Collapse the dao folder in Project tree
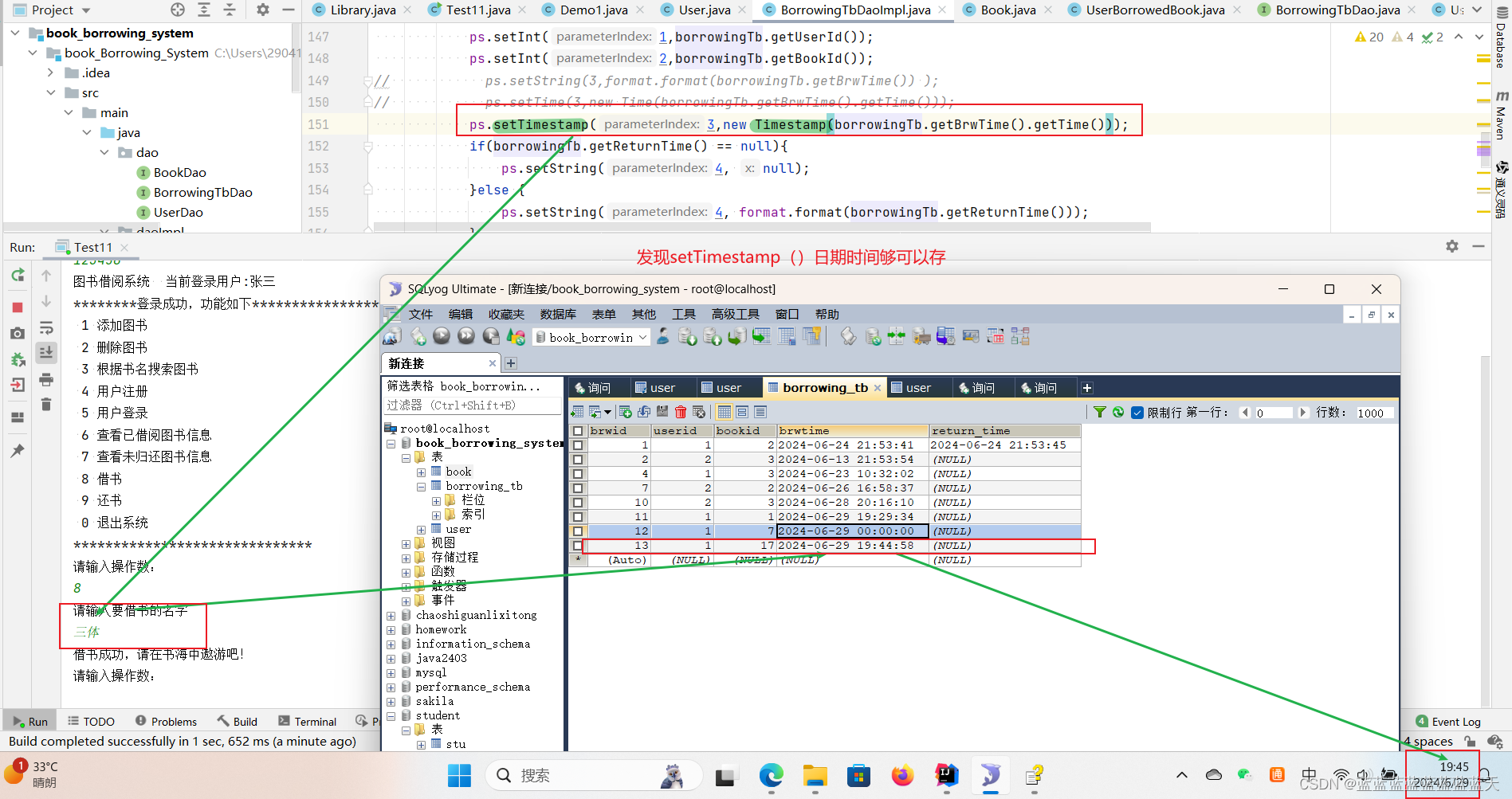Viewport: 1512px width, 799px height. click(104, 152)
